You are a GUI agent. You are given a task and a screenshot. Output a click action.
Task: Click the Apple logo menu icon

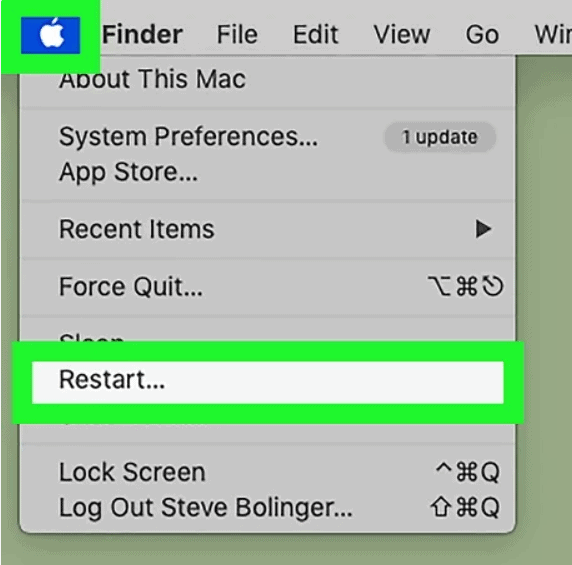click(51, 35)
